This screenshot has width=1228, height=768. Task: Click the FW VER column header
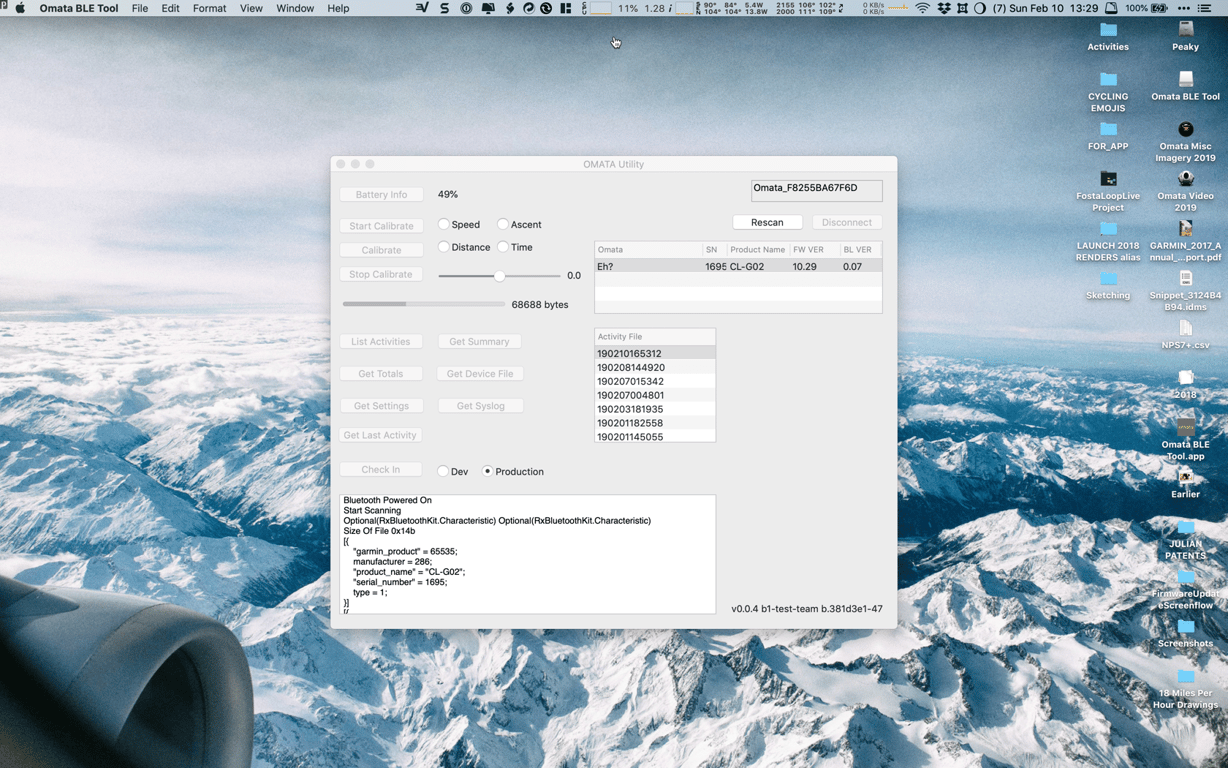click(813, 249)
